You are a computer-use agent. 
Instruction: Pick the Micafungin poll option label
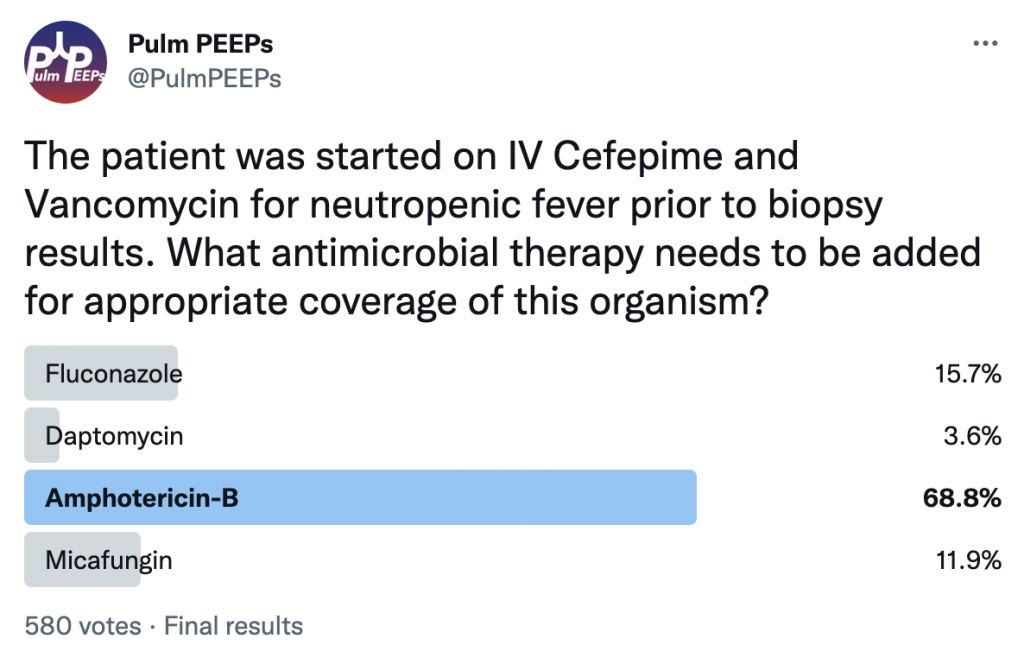click(108, 560)
